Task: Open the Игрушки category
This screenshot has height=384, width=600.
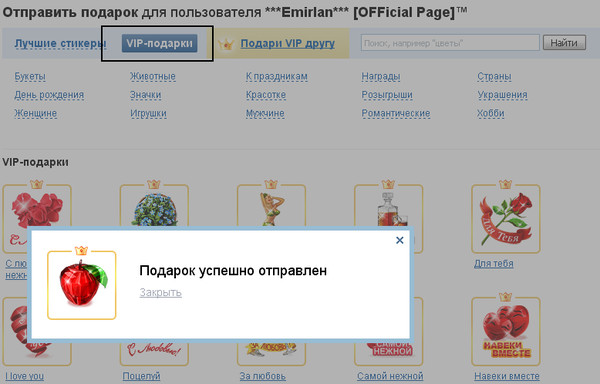Action: pyautogui.click(x=148, y=114)
